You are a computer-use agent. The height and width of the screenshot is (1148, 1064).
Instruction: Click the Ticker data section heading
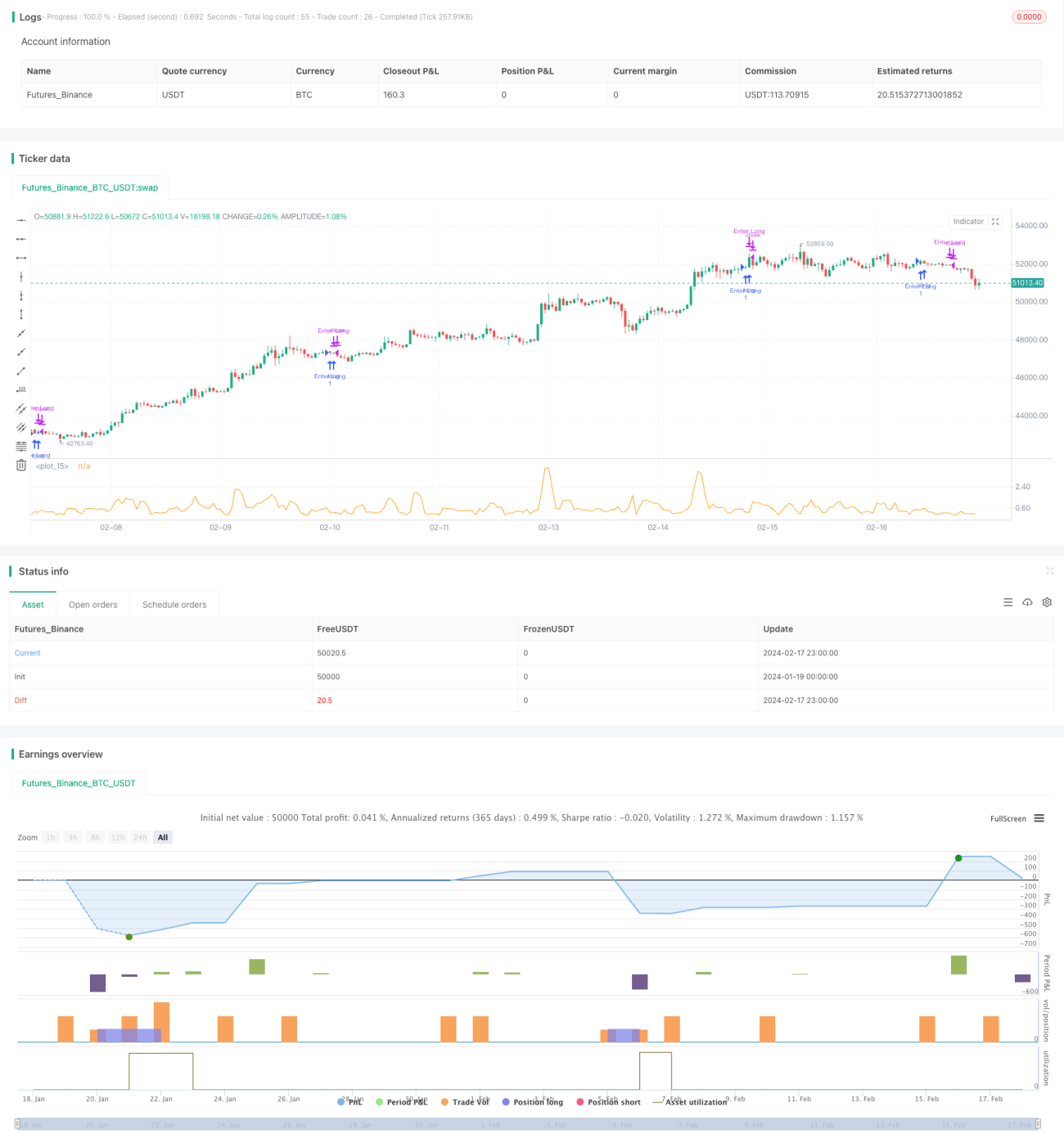coord(44,159)
